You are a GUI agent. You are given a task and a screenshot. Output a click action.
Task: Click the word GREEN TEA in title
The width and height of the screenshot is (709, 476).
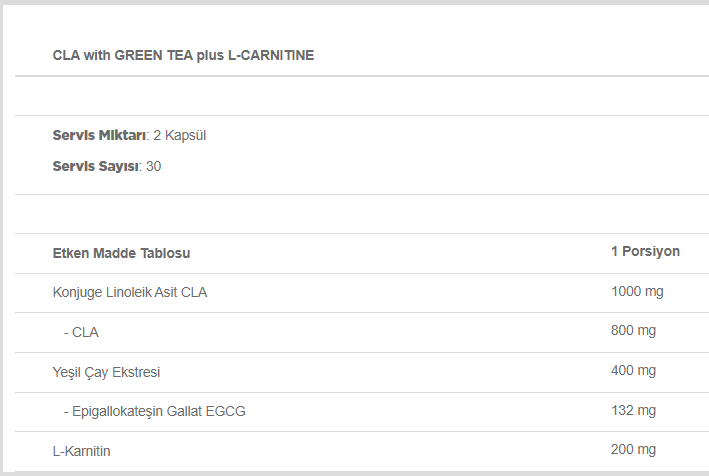[x=153, y=55]
